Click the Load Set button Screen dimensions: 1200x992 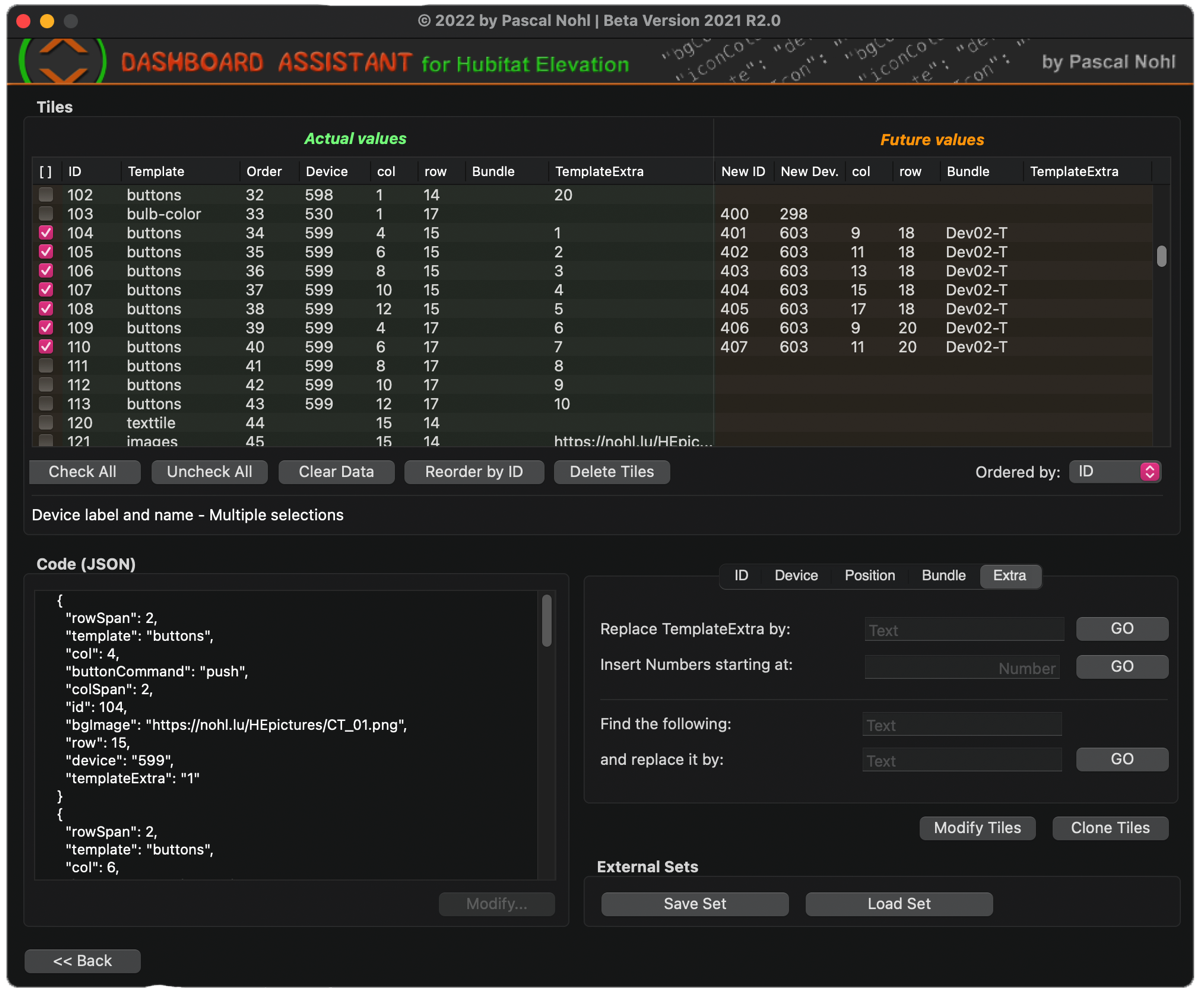click(899, 904)
